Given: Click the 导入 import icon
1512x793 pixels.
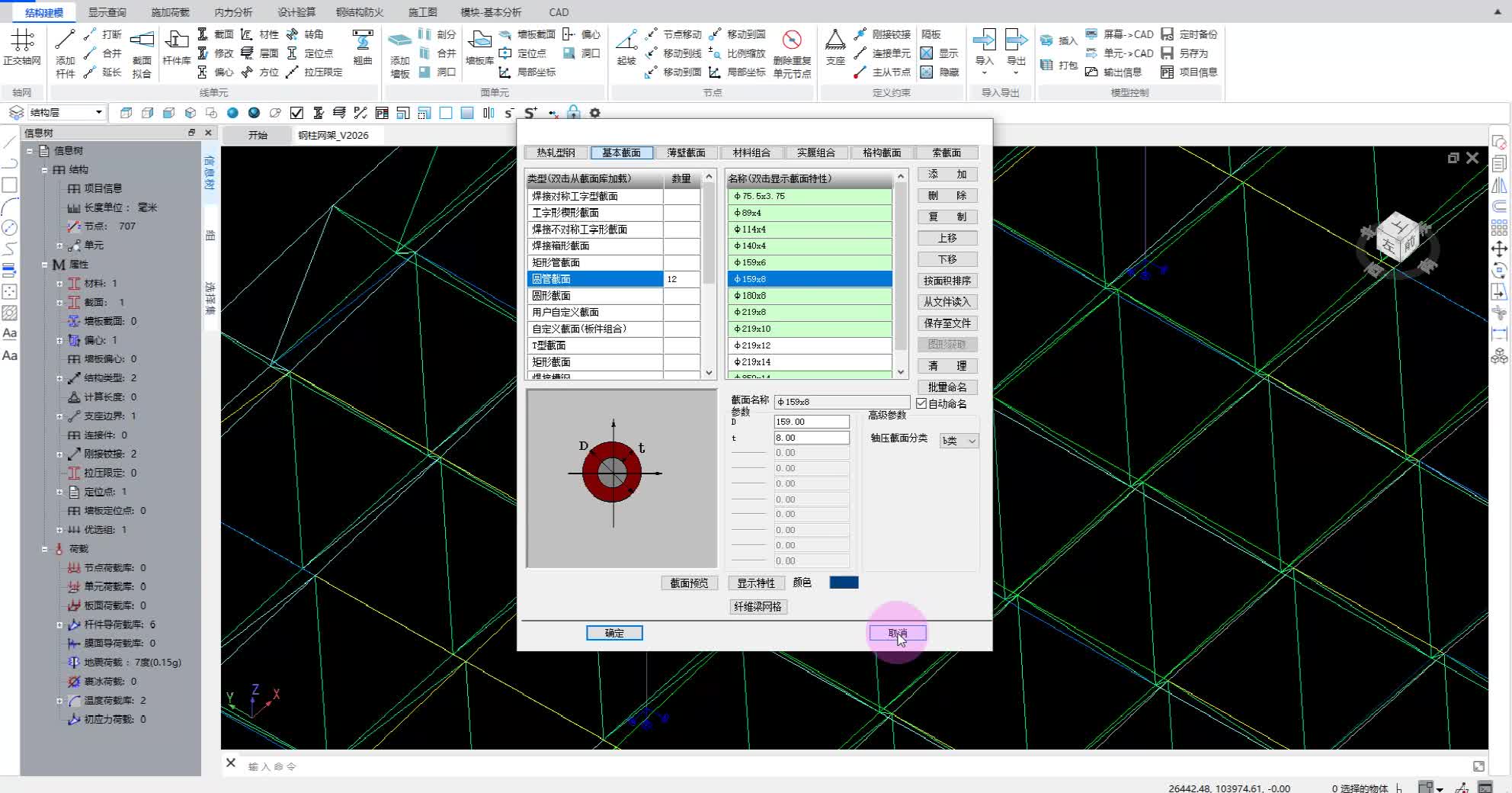Looking at the screenshot, I should click(x=984, y=40).
